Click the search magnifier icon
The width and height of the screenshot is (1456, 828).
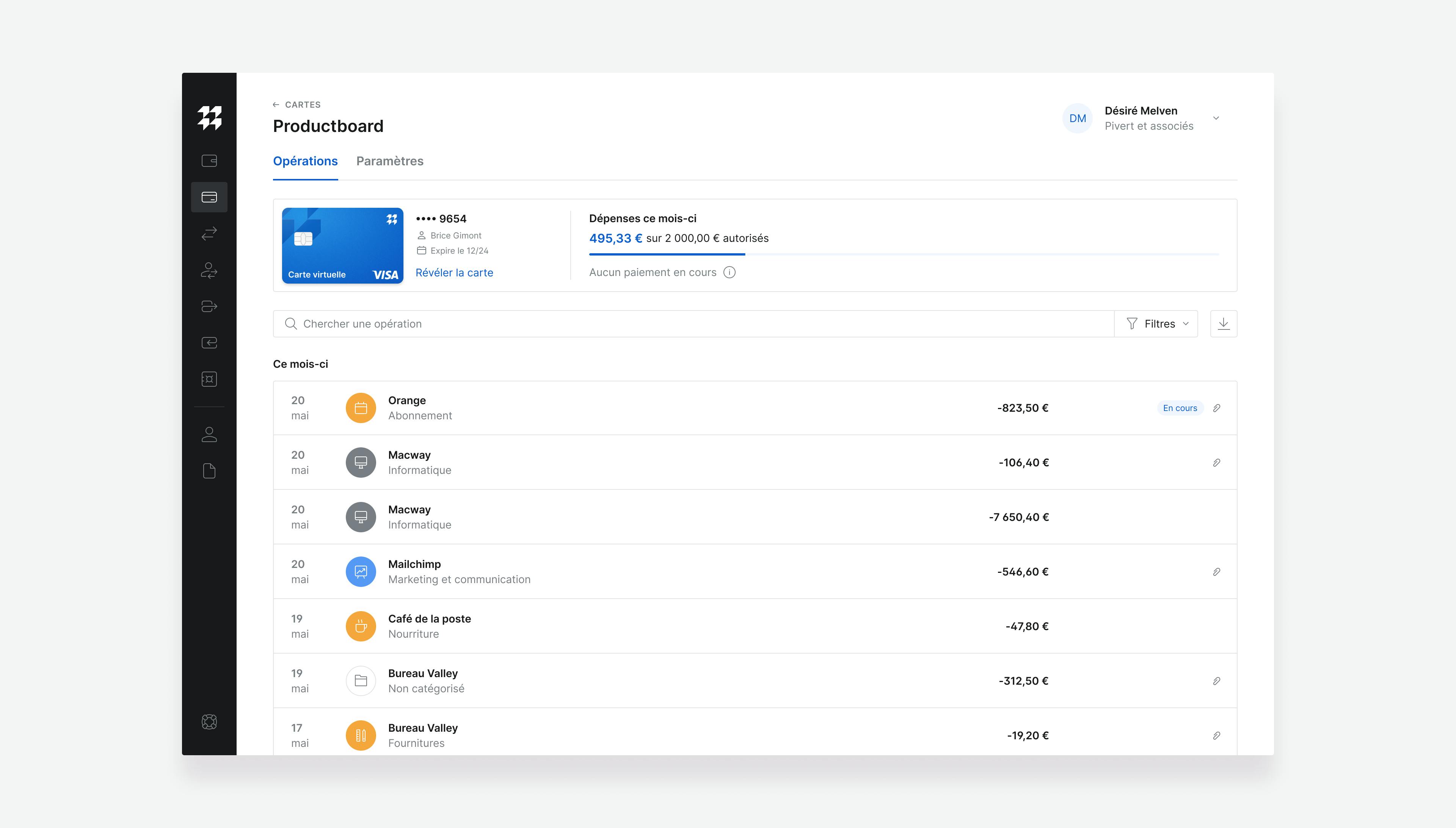290,324
